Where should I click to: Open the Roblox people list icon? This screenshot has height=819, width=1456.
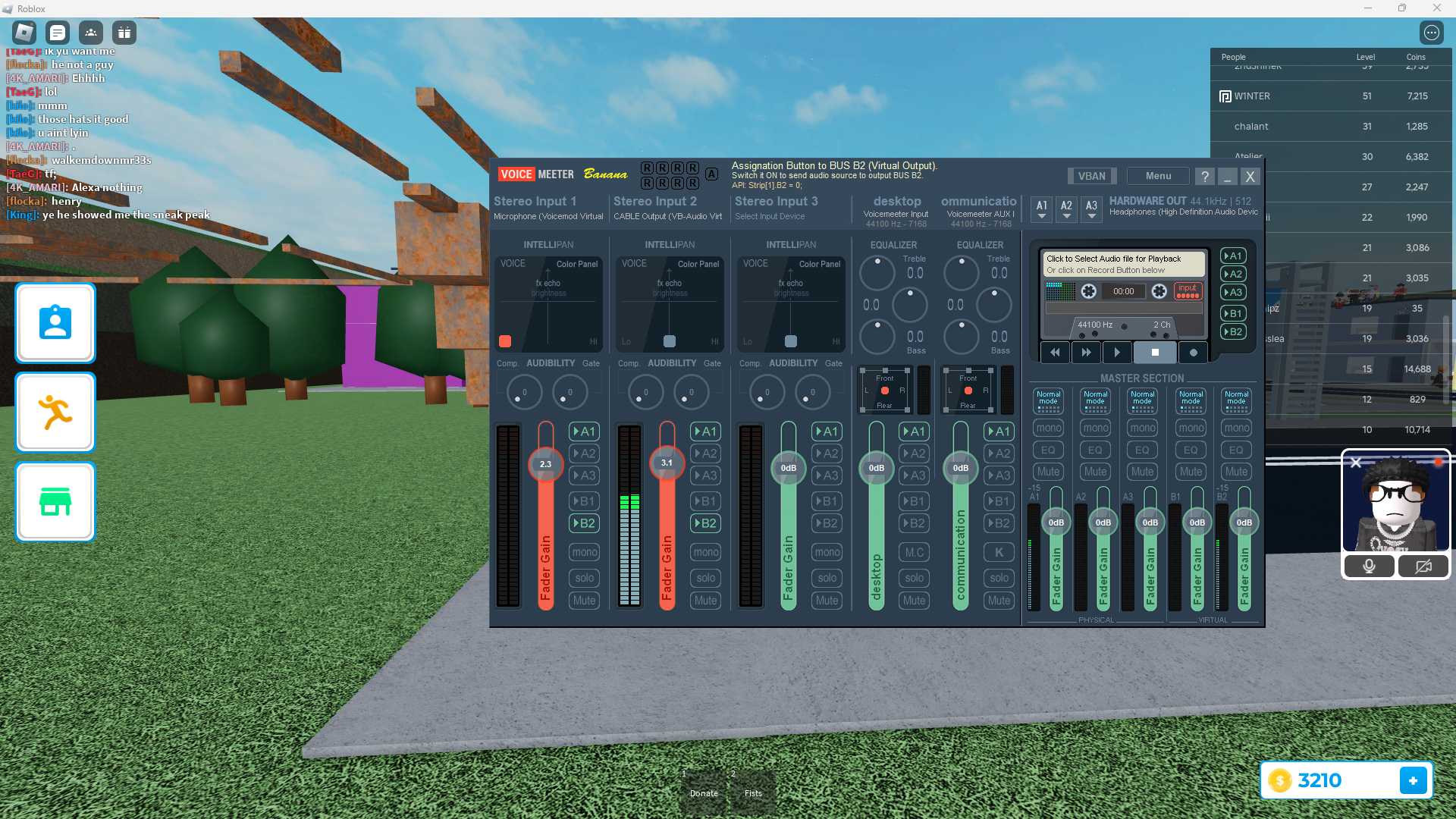pos(91,33)
